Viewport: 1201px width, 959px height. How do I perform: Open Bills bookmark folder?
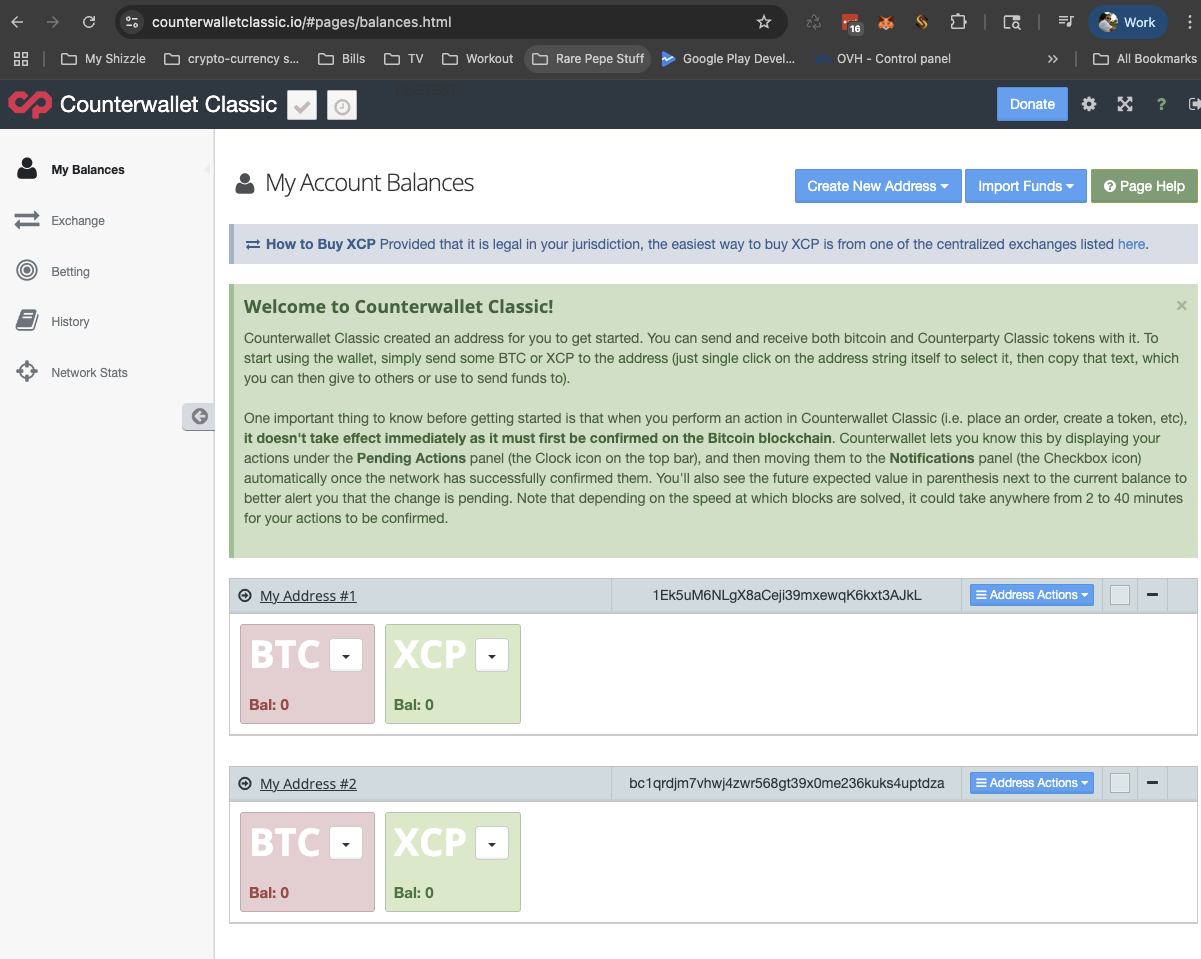tap(342, 59)
